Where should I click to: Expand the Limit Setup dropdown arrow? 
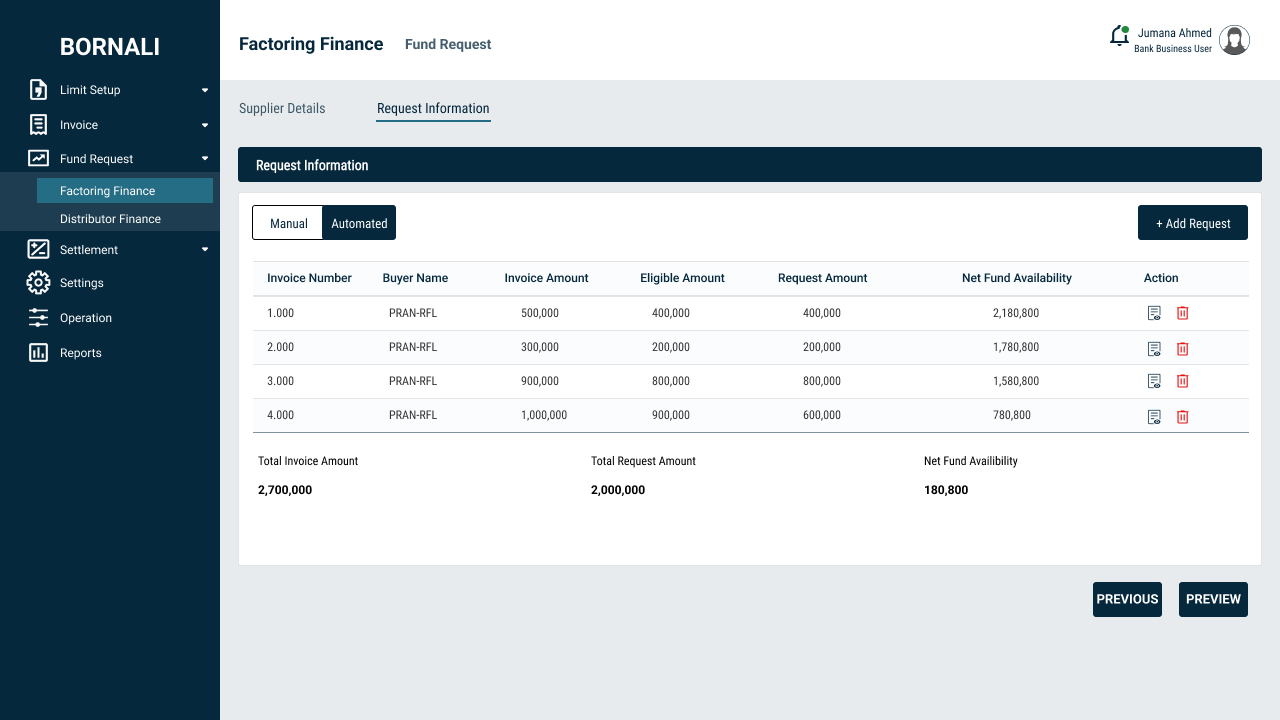click(205, 90)
